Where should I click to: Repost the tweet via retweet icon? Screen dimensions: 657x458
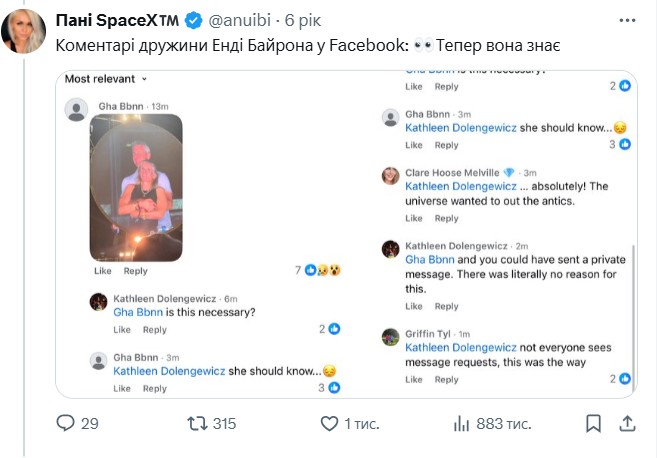coord(196,424)
